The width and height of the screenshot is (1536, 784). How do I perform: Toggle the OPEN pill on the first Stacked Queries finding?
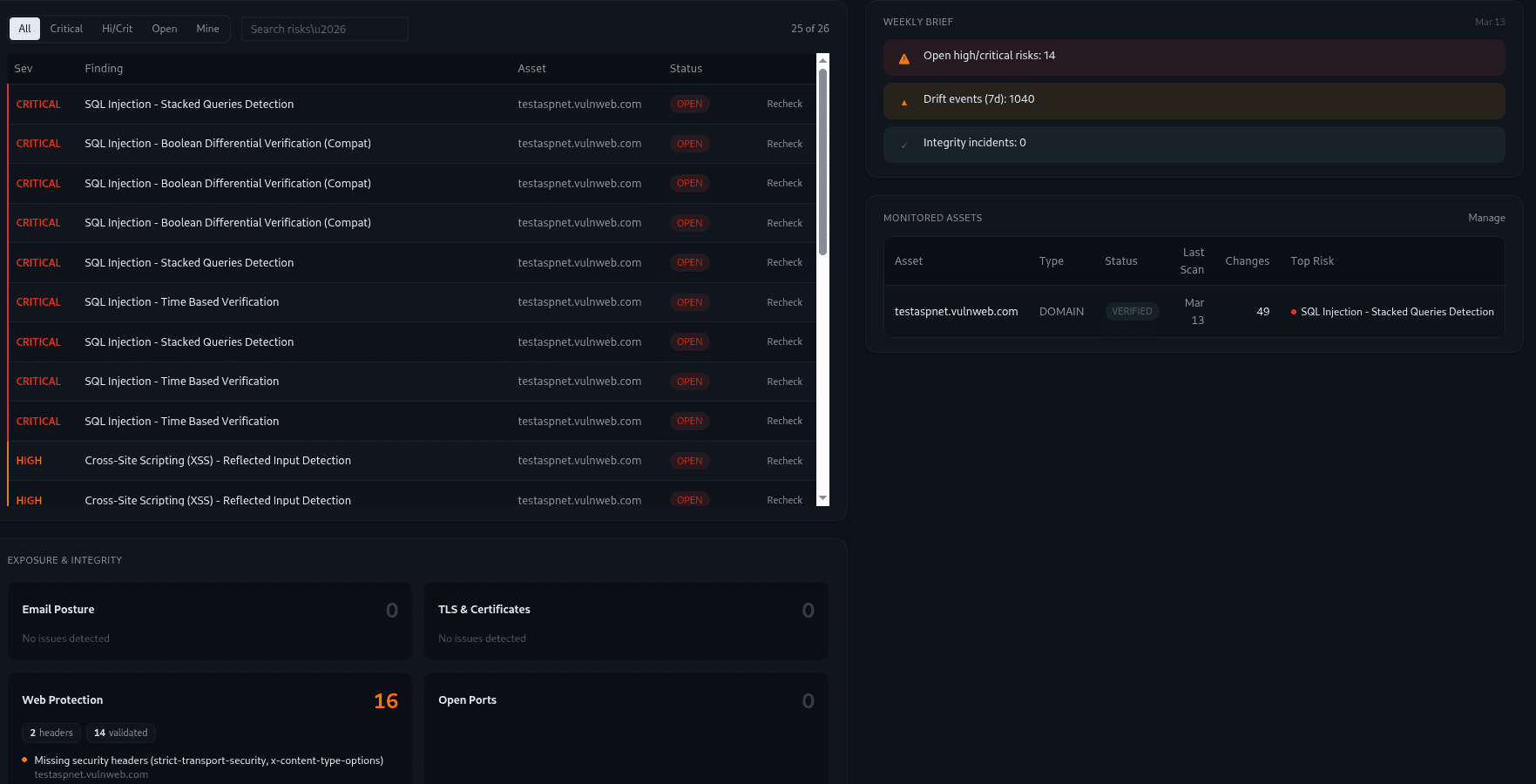(689, 104)
